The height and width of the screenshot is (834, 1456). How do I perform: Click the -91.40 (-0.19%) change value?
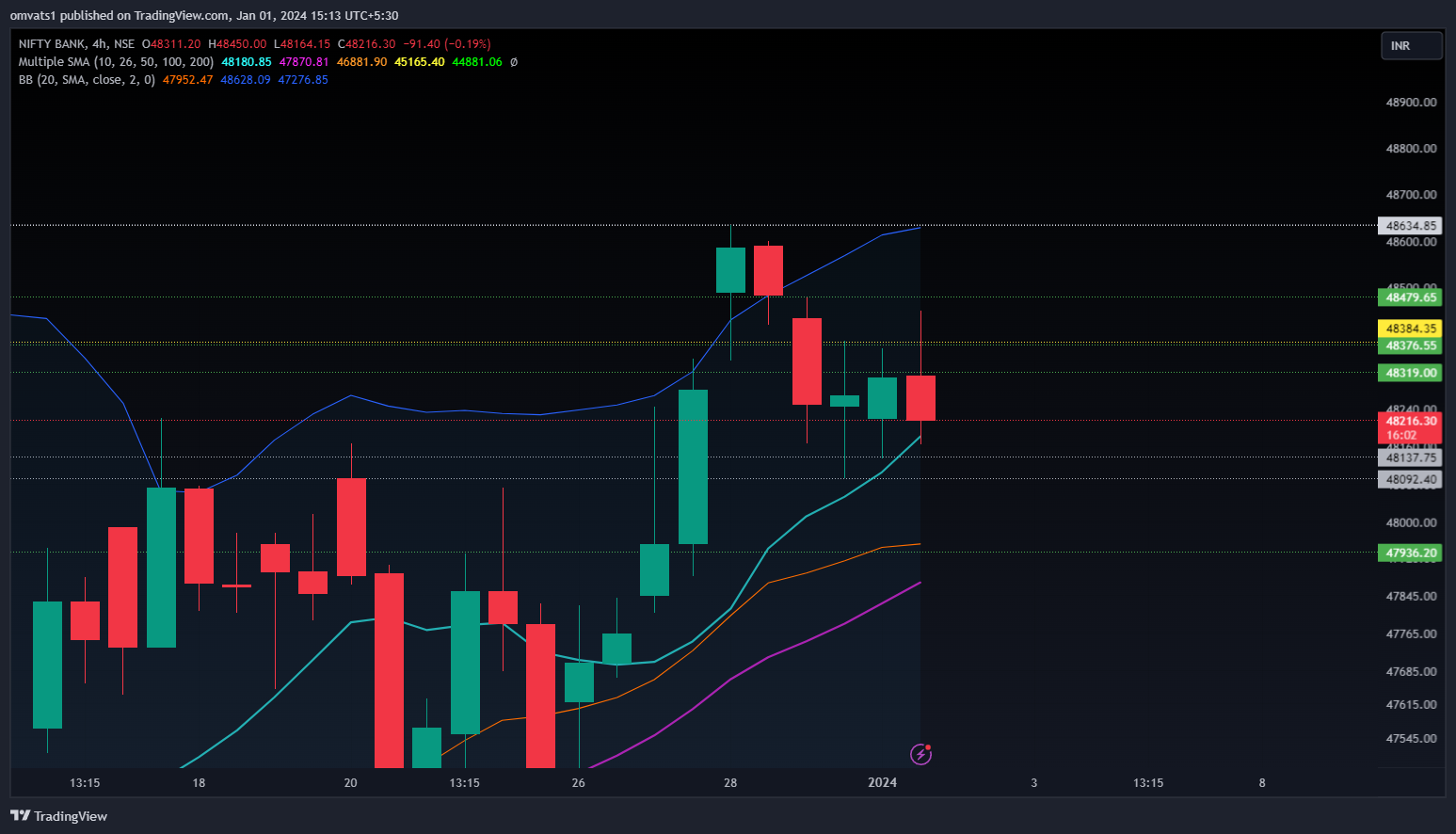tap(447, 44)
